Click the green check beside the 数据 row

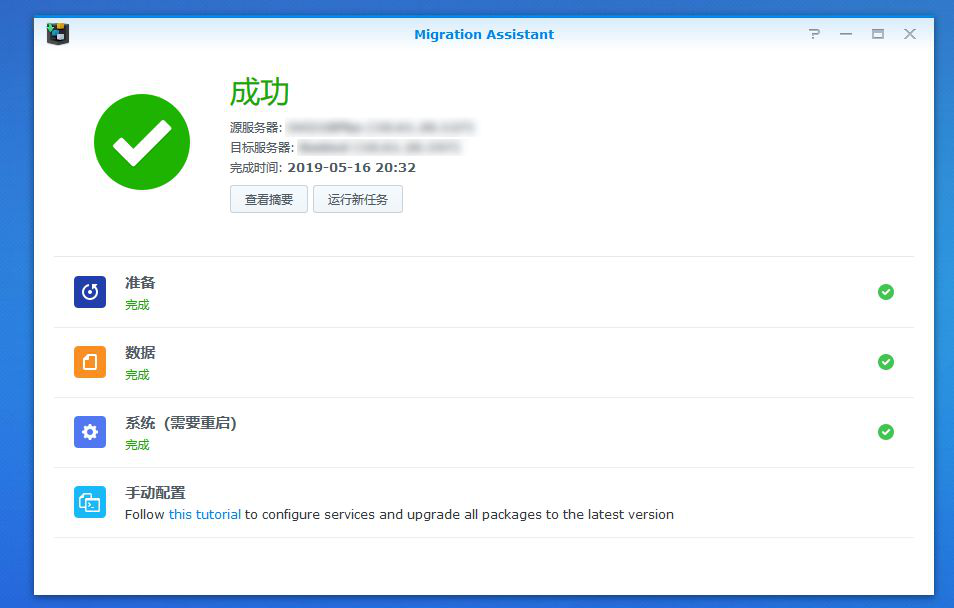(885, 362)
